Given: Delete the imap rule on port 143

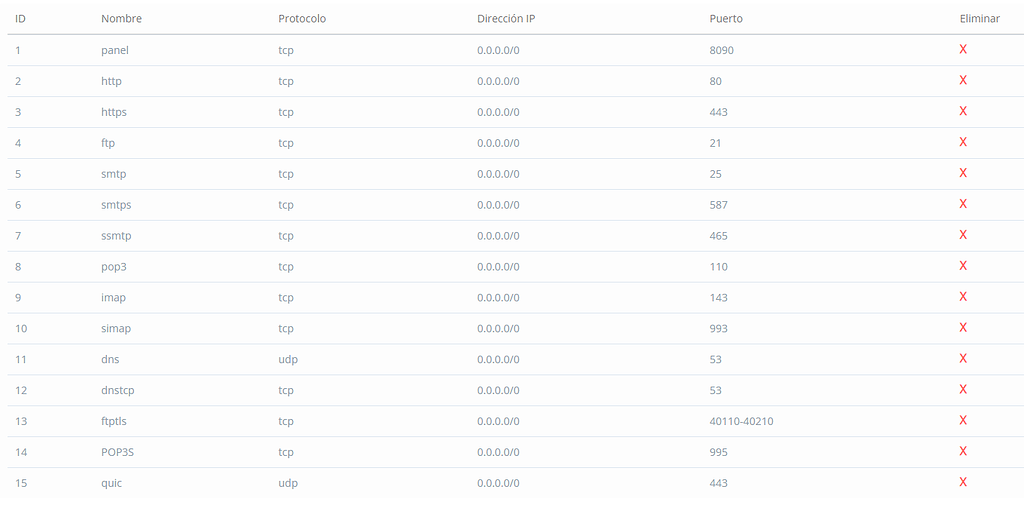Looking at the screenshot, I should (x=963, y=297).
